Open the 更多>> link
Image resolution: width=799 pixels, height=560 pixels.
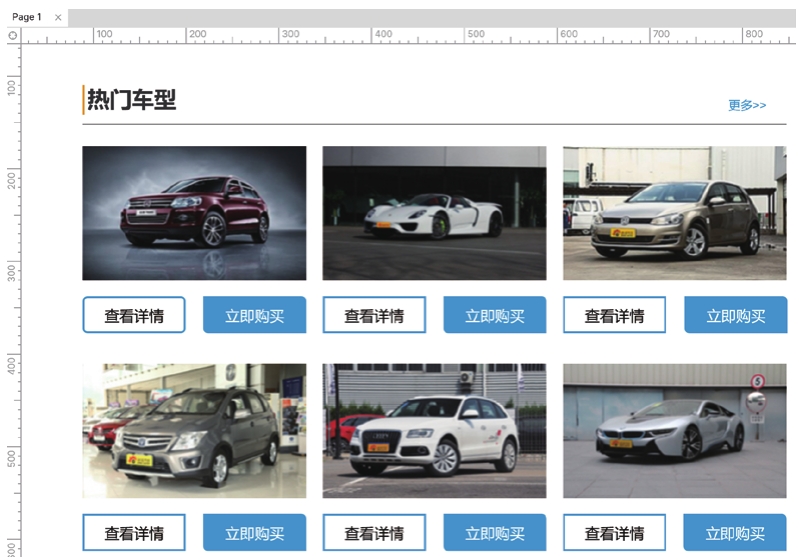pos(747,105)
